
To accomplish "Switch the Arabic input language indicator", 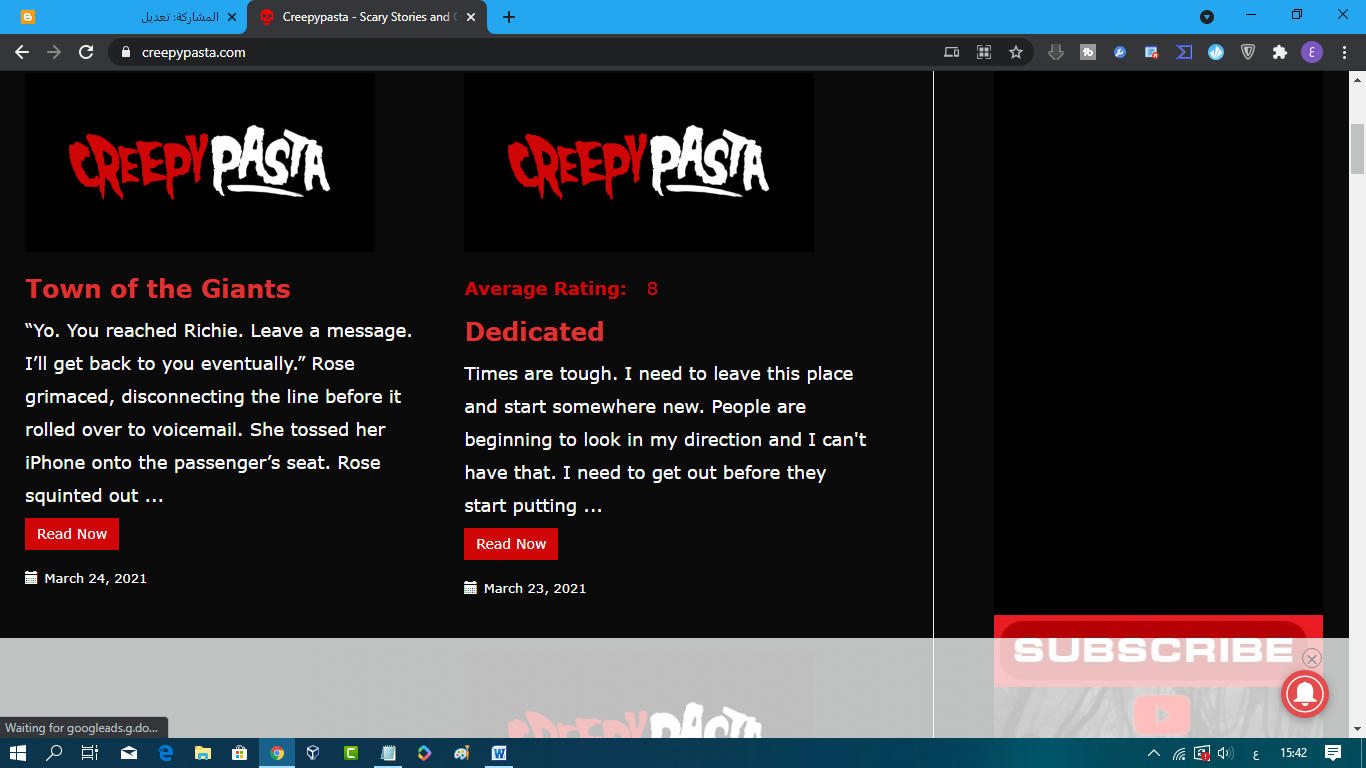I will click(1256, 753).
